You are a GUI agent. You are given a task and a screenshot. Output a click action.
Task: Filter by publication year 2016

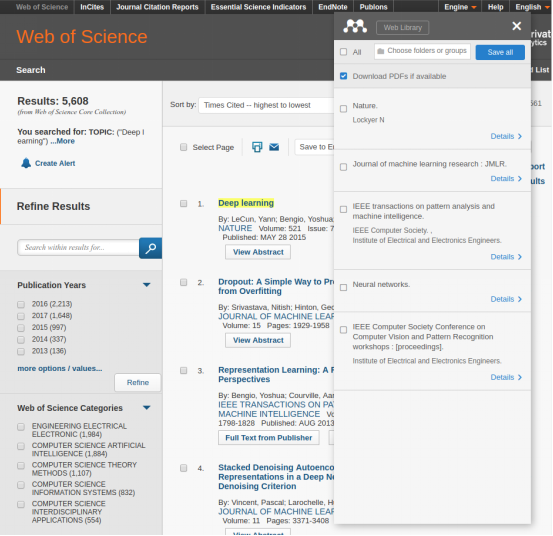point(21,304)
